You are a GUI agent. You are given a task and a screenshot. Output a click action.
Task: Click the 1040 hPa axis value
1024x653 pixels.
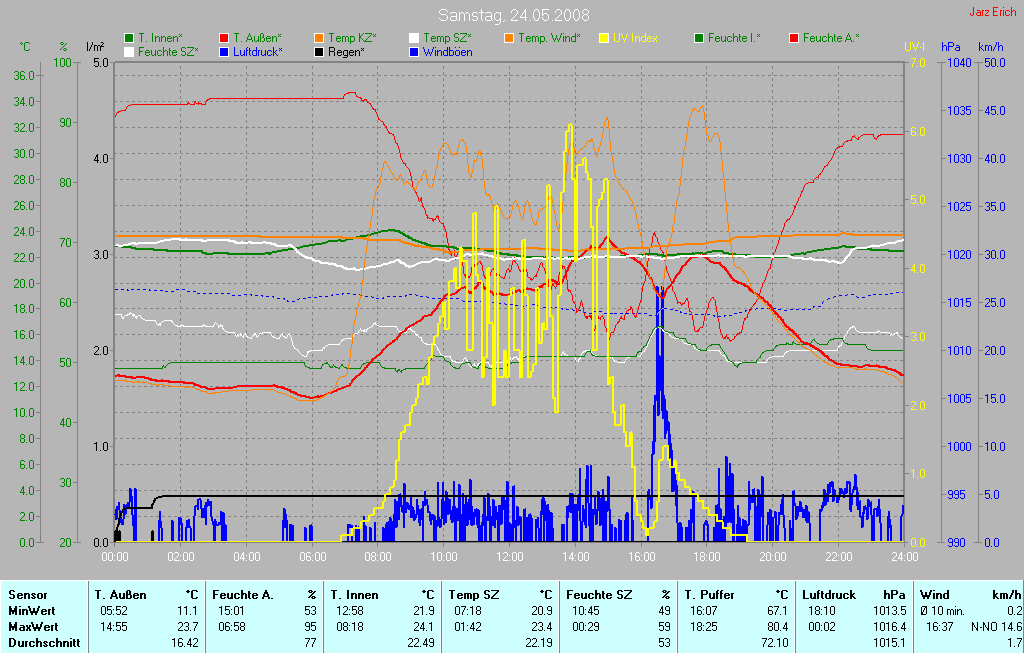[959, 63]
